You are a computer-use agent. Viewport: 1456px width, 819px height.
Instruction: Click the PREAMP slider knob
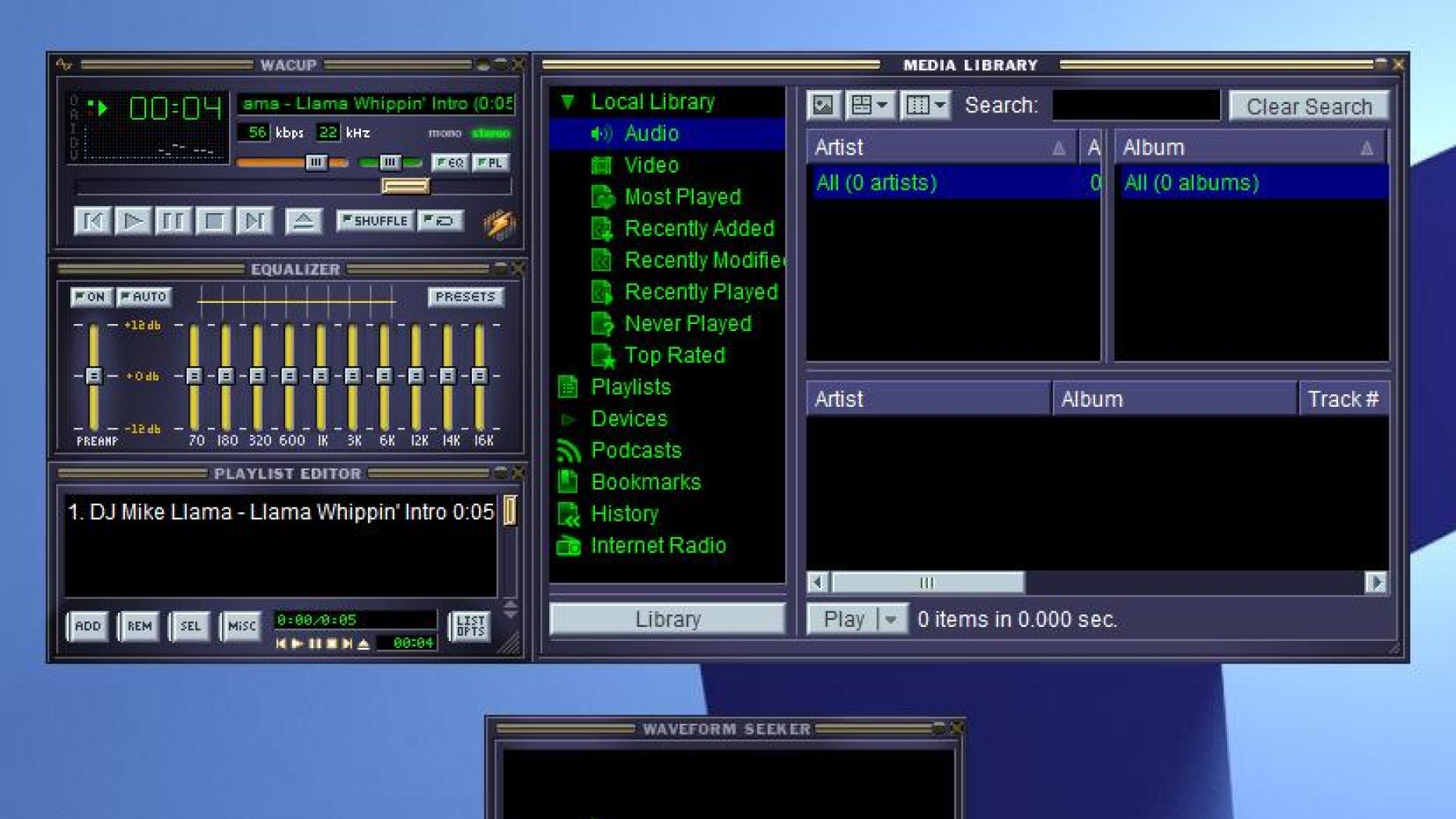[x=94, y=376]
